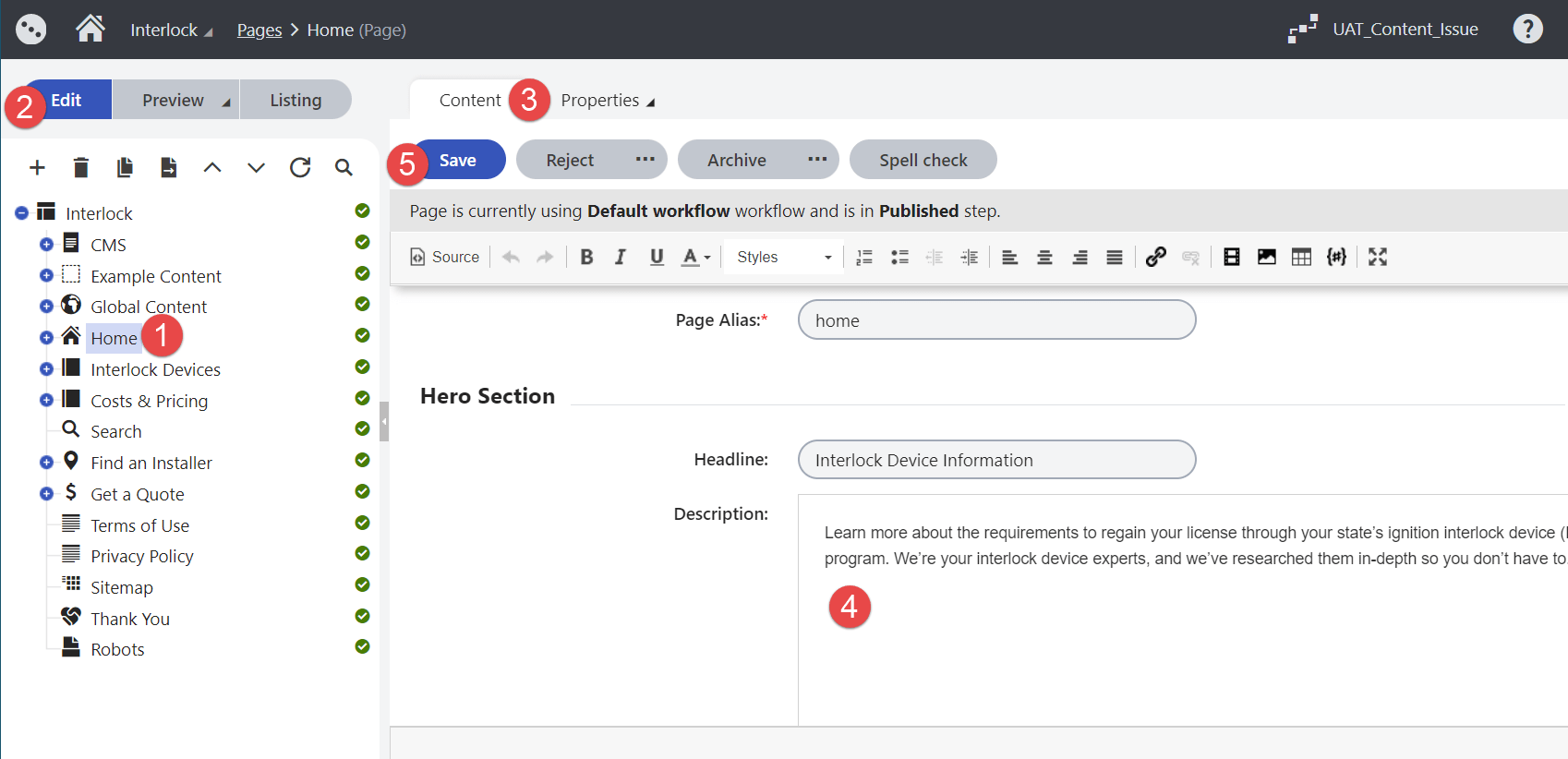Open more options beside Reject

(645, 159)
